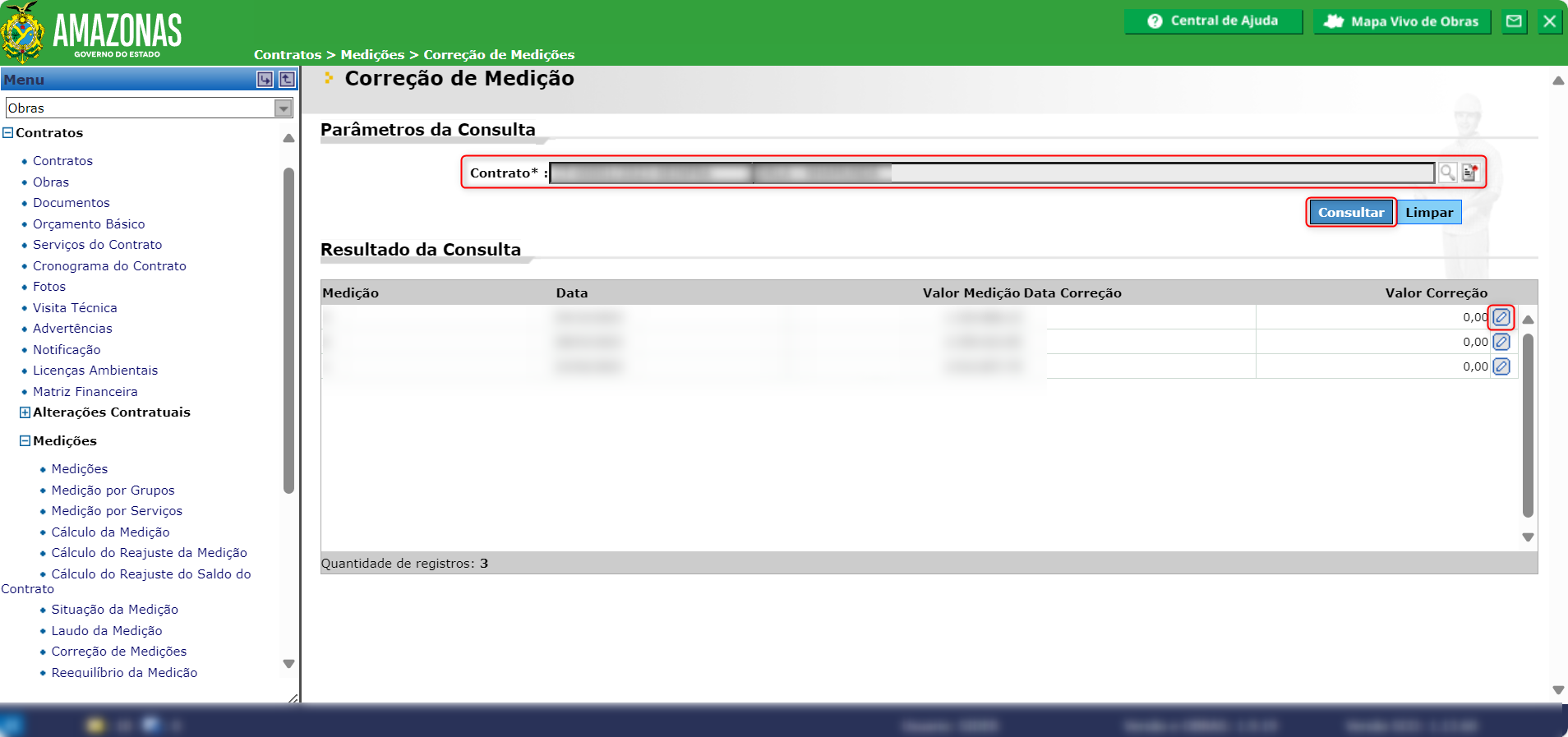Screen dimensions: 1568x737
Task: Click the Limpar button
Action: click(1429, 212)
